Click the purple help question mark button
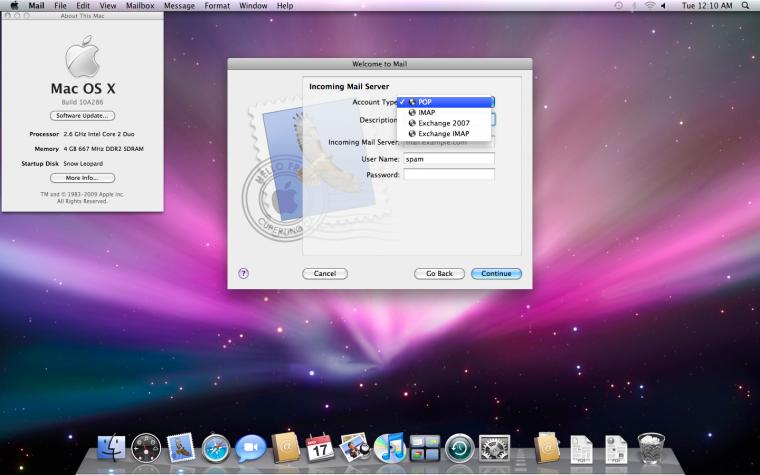This screenshot has width=760, height=475. (244, 273)
